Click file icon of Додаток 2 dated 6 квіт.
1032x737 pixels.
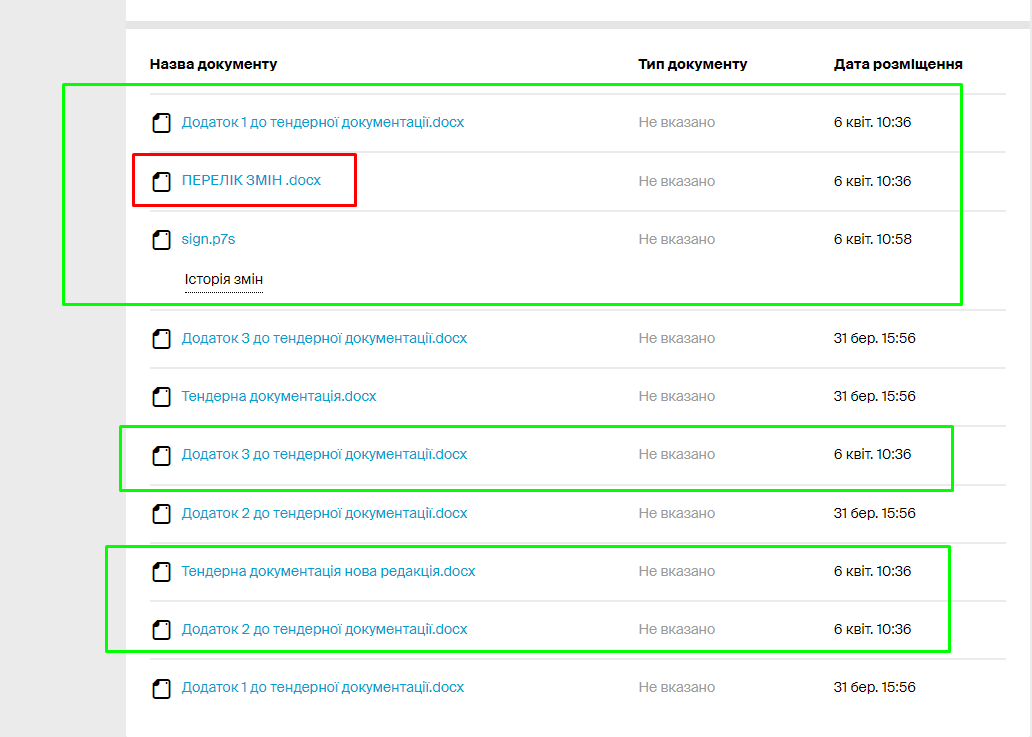pyautogui.click(x=161, y=630)
